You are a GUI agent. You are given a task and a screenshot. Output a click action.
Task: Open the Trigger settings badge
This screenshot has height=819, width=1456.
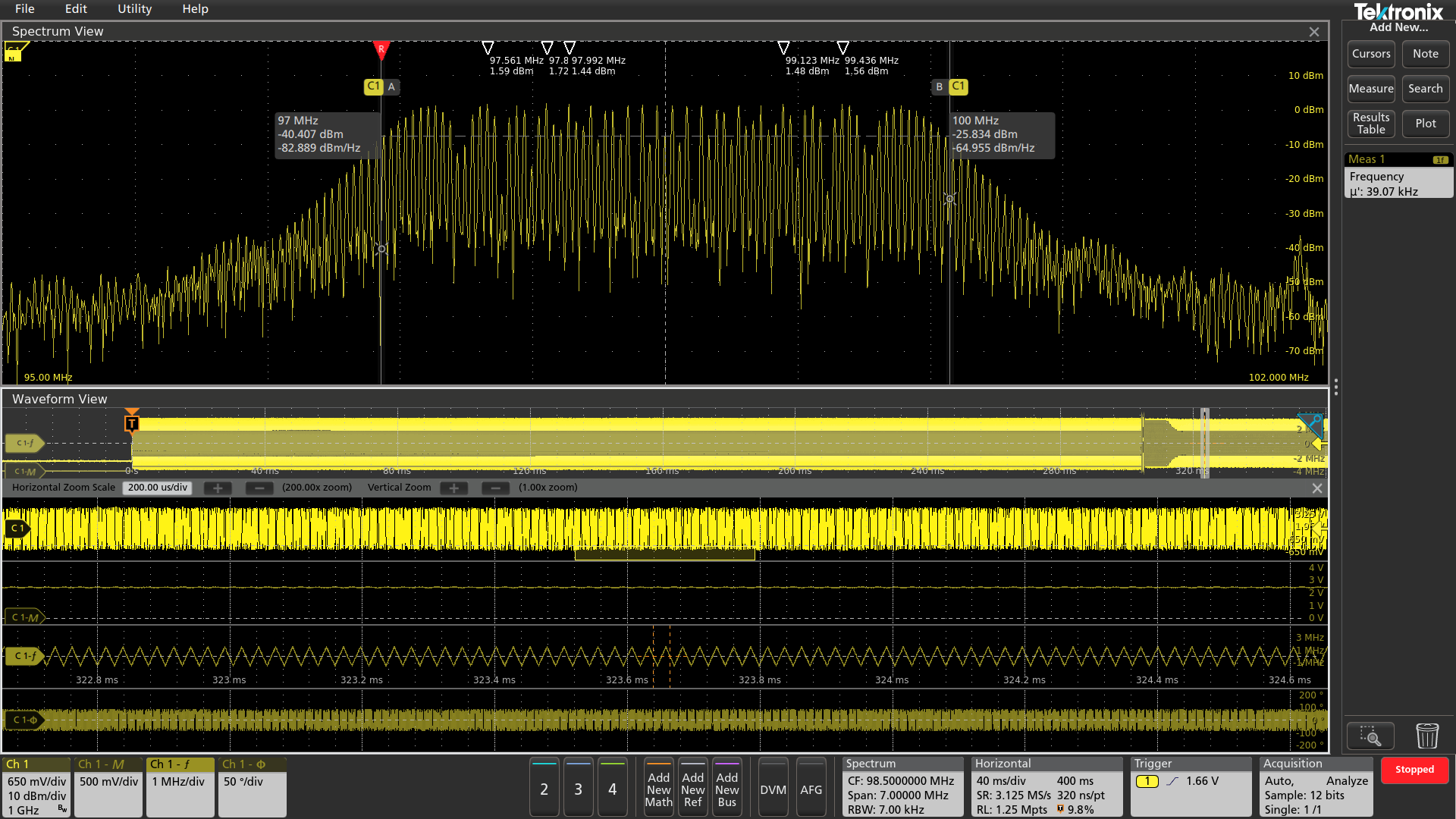(x=1191, y=787)
